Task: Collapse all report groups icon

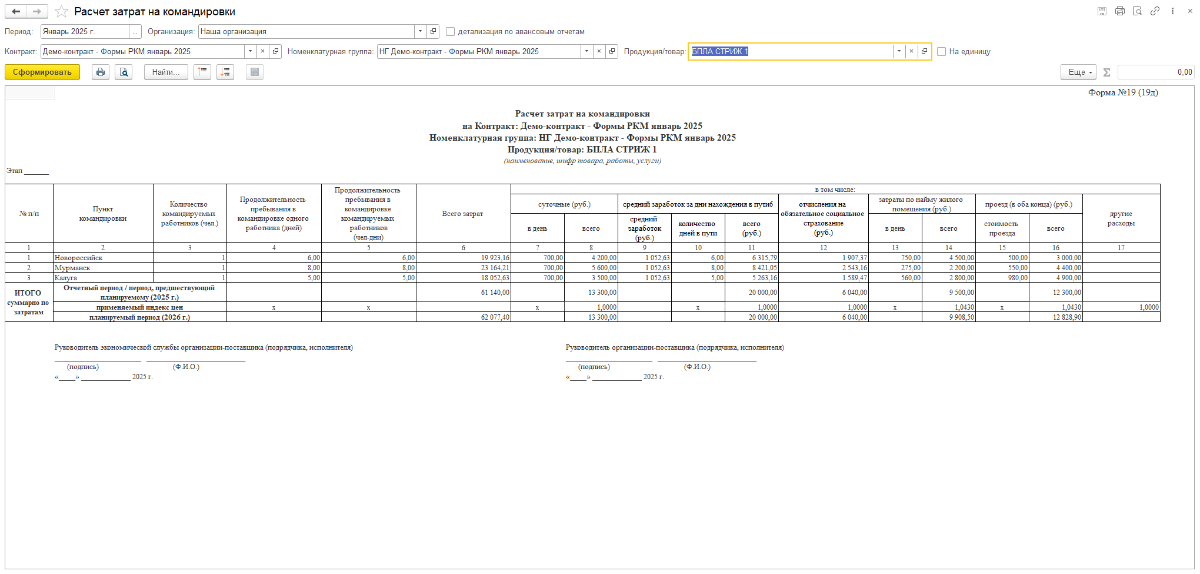Action: 203,72
